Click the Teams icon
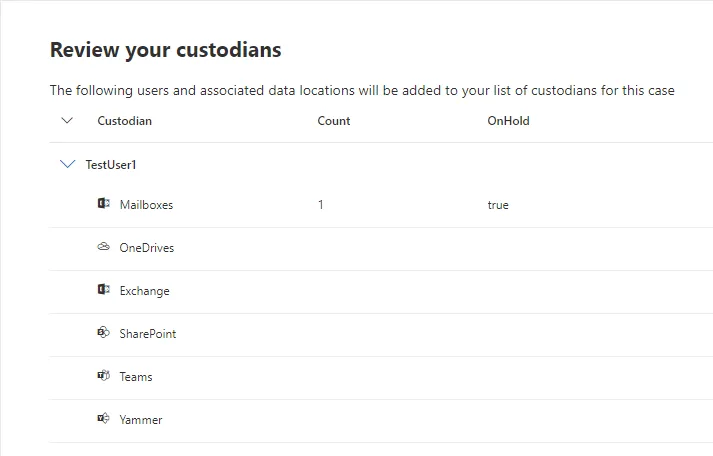713x456 pixels. point(103,376)
